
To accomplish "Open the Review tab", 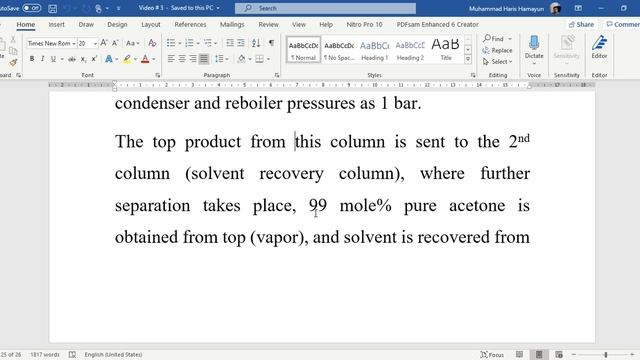I will pos(268,24).
